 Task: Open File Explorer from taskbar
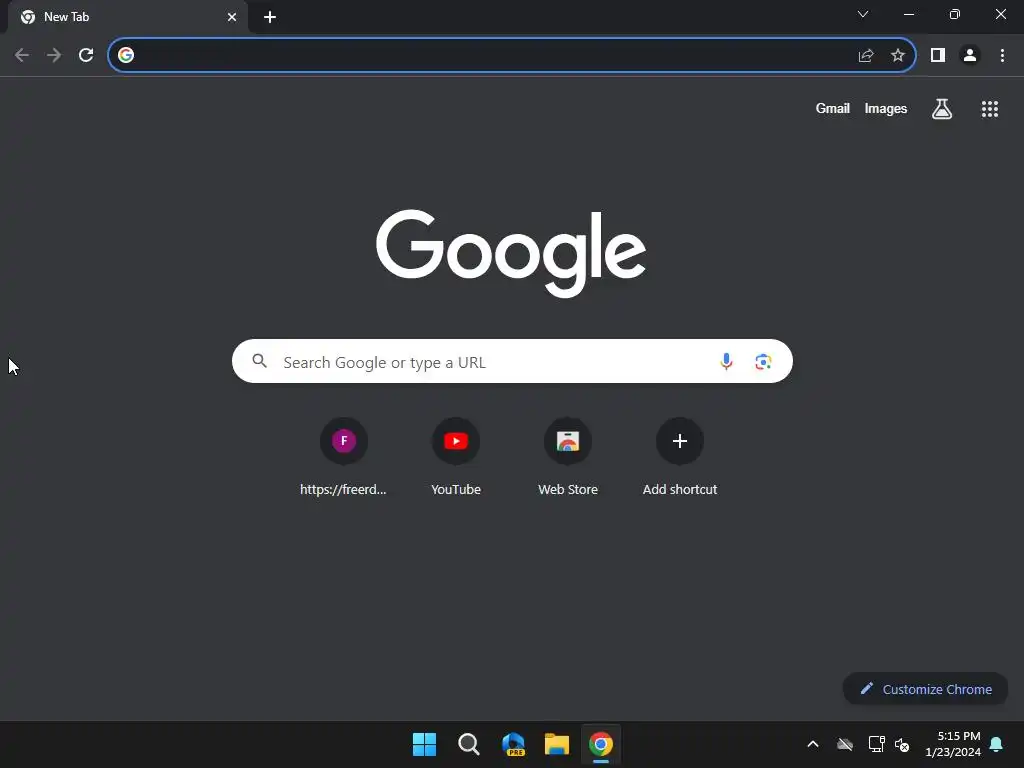(x=557, y=744)
